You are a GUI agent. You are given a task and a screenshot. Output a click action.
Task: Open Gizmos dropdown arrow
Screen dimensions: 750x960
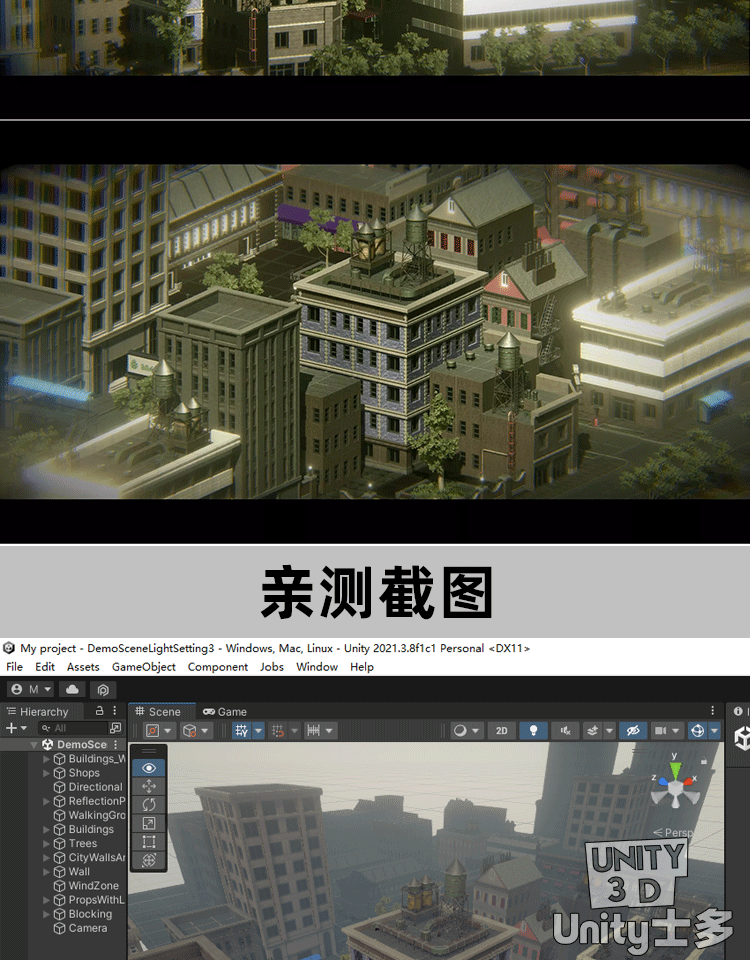[x=714, y=730]
